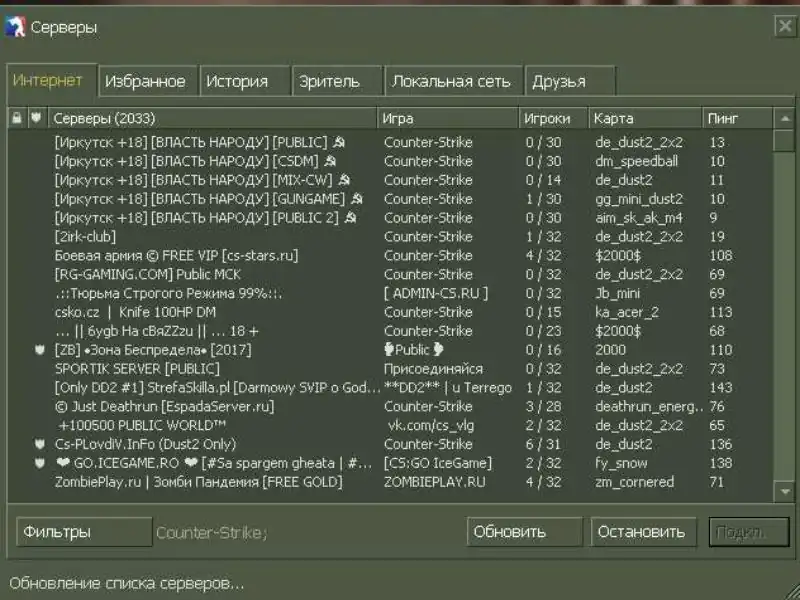Image resolution: width=800 pixels, height=600 pixels.
Task: Sort by the password lock column icon
Action: 16,118
